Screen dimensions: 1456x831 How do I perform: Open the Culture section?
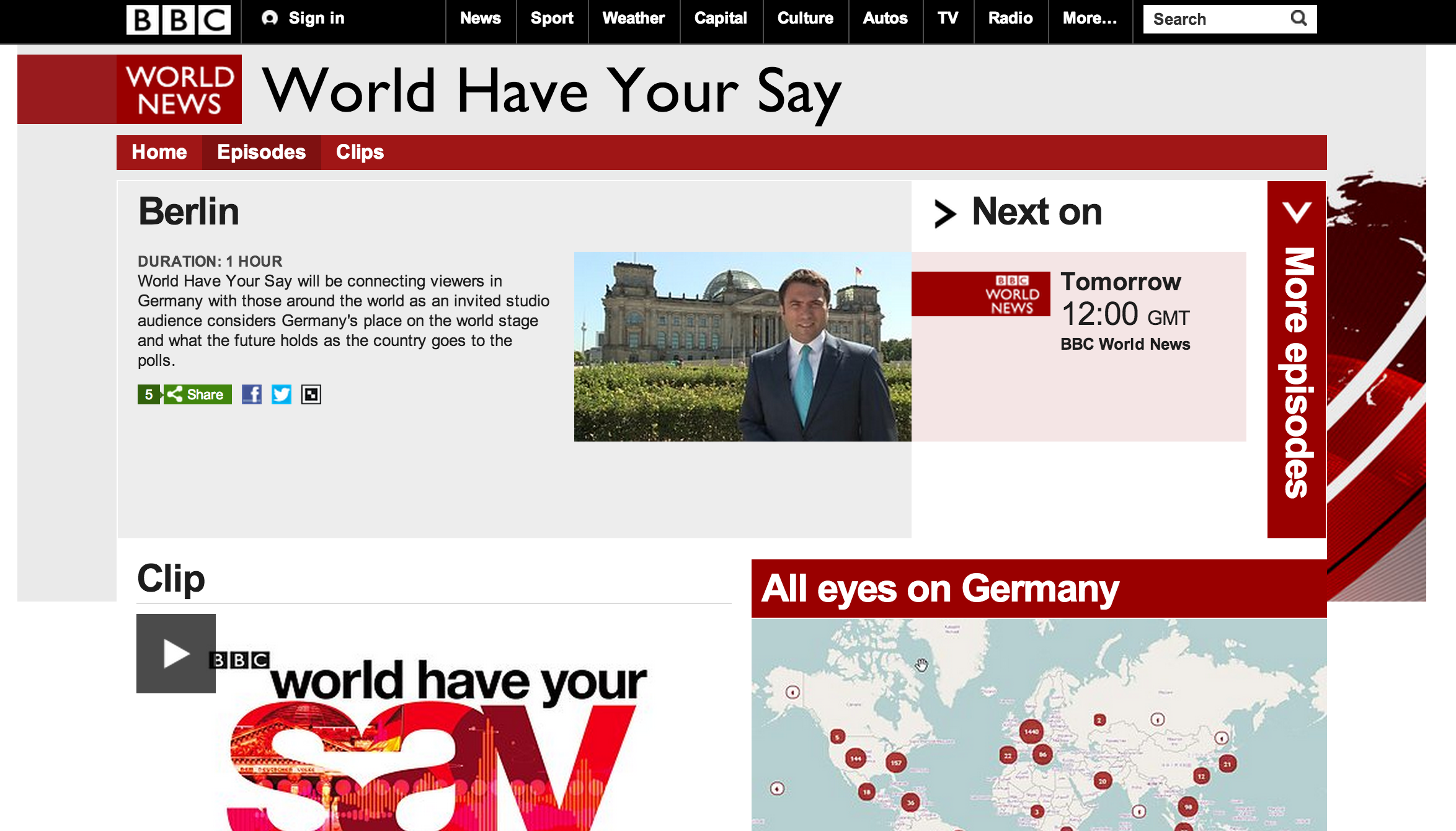[x=806, y=19]
